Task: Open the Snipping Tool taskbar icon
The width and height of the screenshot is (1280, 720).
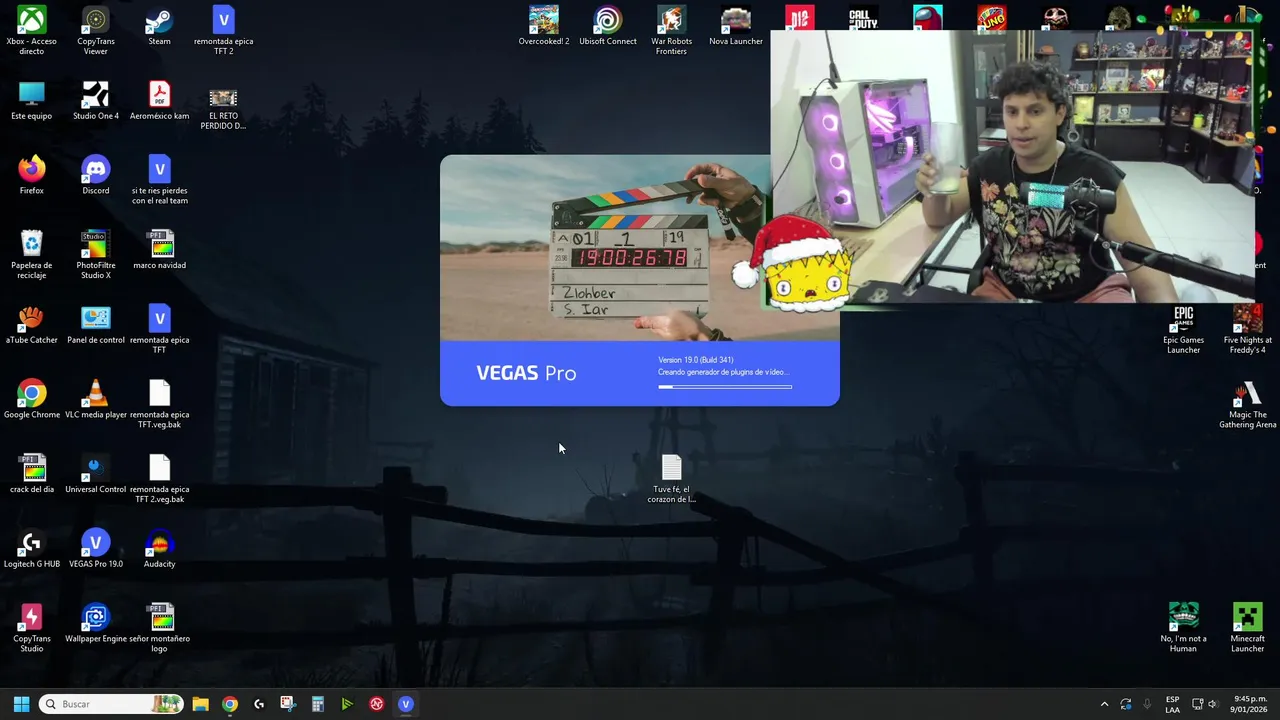Action: (x=288, y=704)
